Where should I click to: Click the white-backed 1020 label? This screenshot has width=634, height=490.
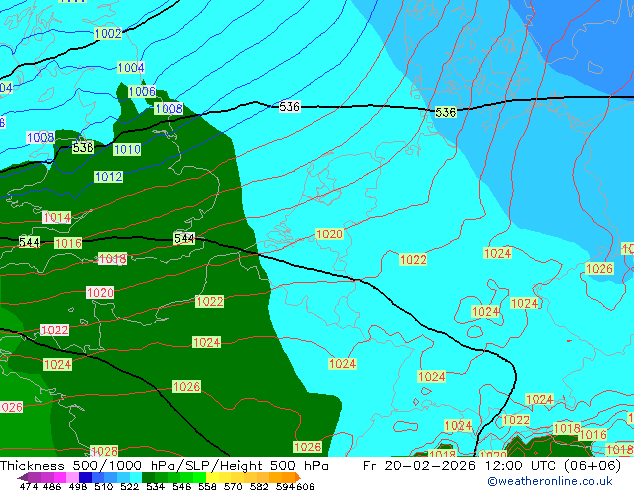(100, 293)
